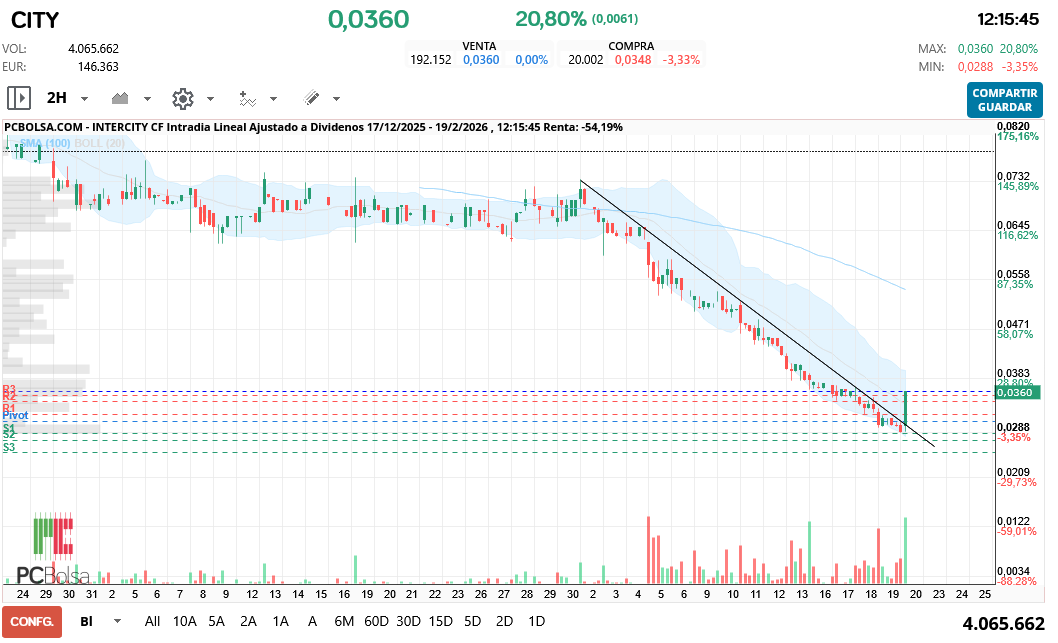Select the All timeframe option
1058x643 pixels.
tap(152, 621)
